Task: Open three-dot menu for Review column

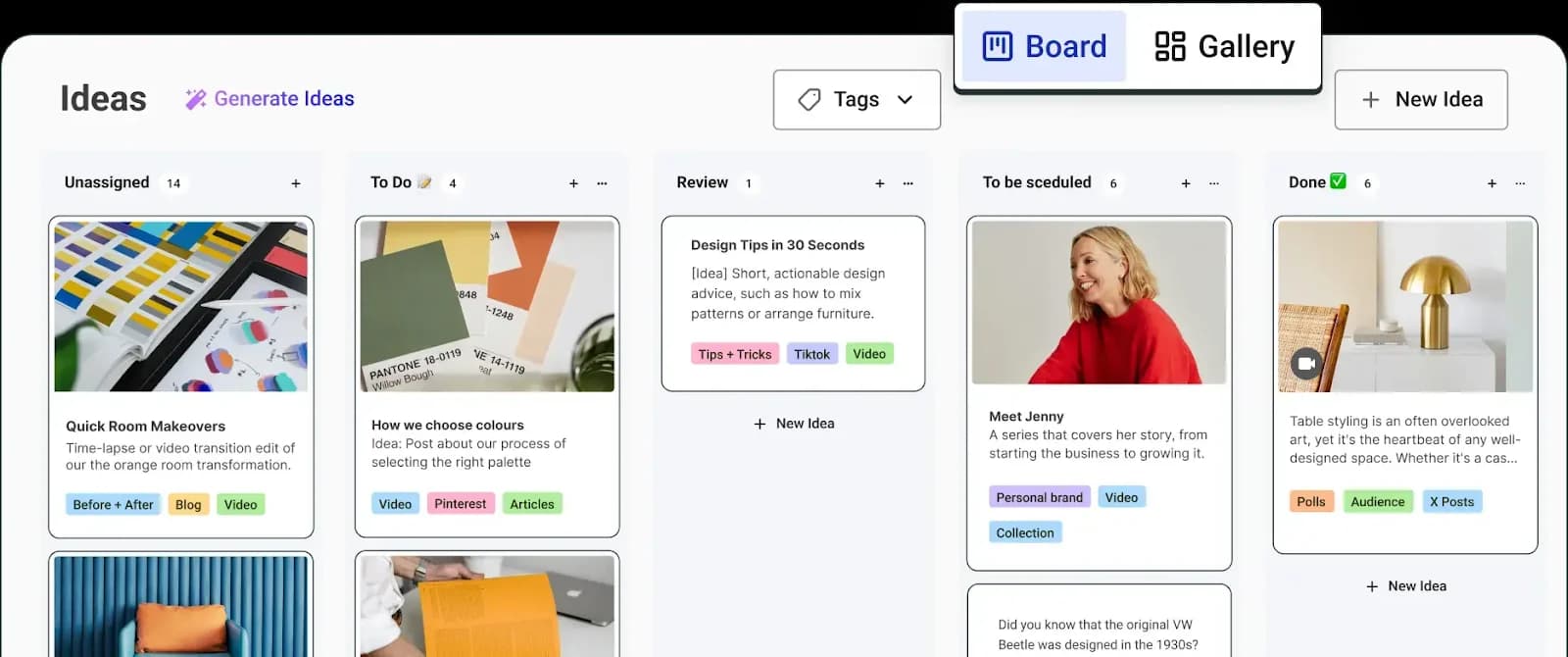Action: pyautogui.click(x=907, y=183)
